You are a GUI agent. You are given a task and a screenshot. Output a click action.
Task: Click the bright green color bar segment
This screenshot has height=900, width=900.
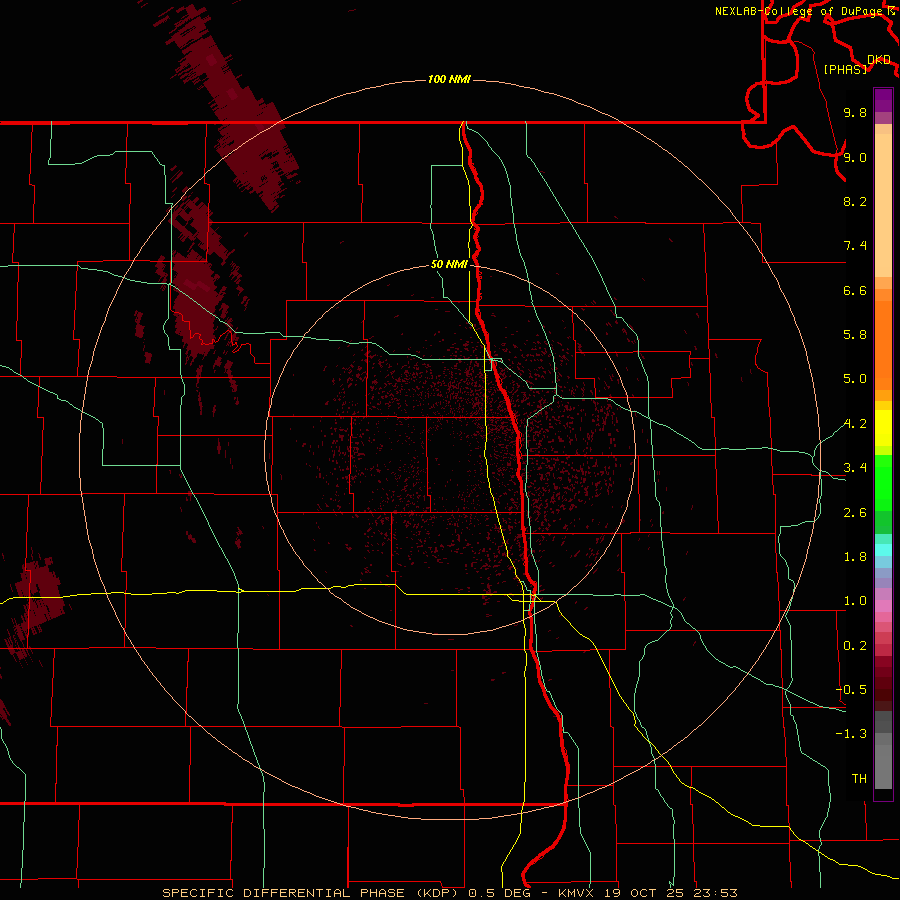883,481
